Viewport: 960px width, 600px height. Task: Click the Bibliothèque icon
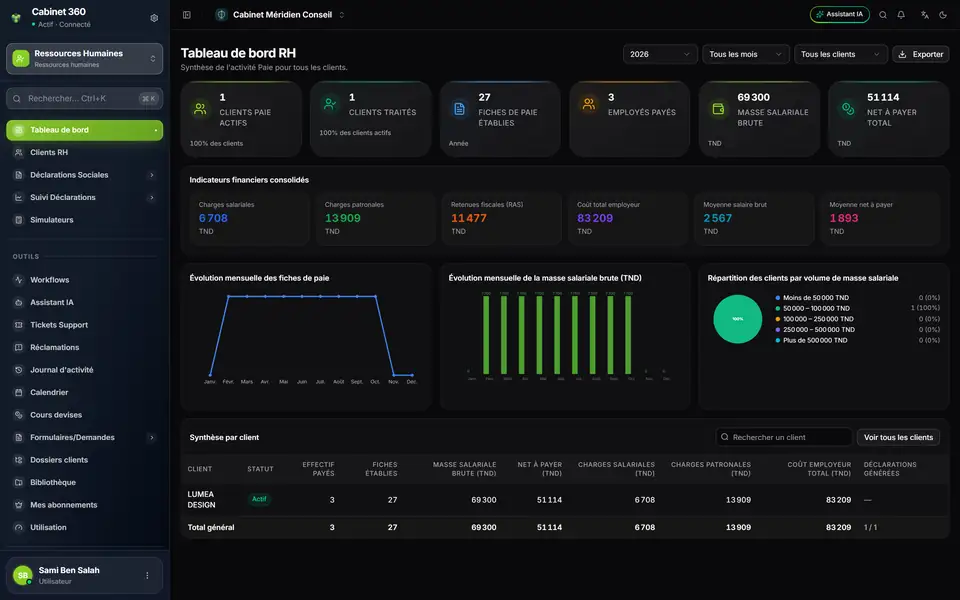click(18, 482)
